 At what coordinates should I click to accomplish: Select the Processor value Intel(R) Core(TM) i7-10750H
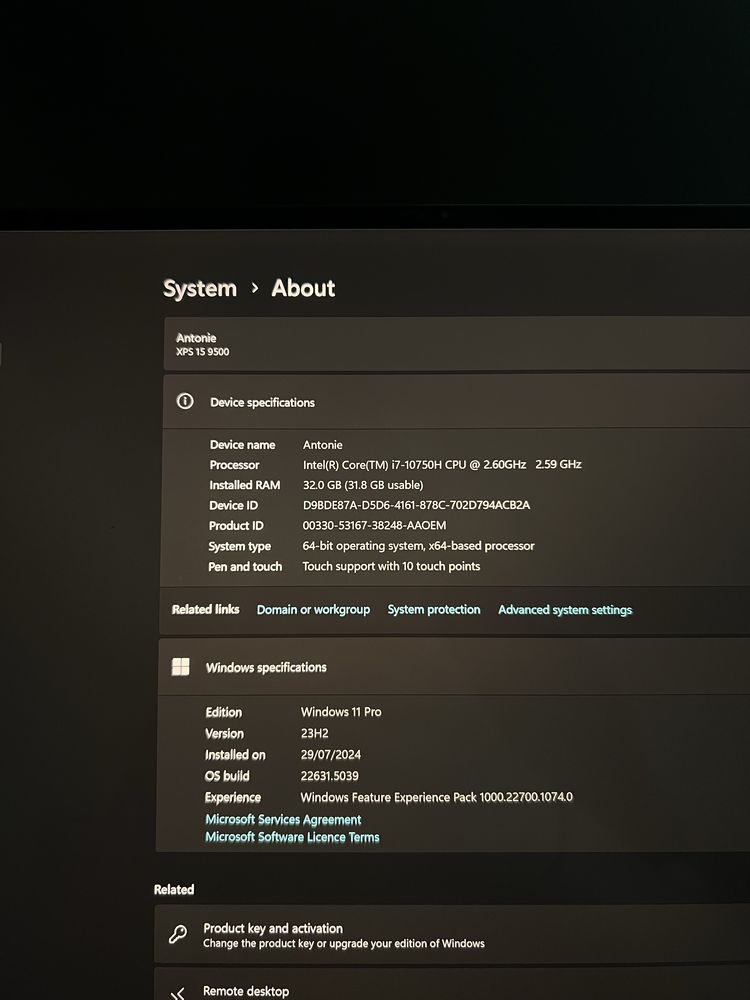click(x=442, y=465)
